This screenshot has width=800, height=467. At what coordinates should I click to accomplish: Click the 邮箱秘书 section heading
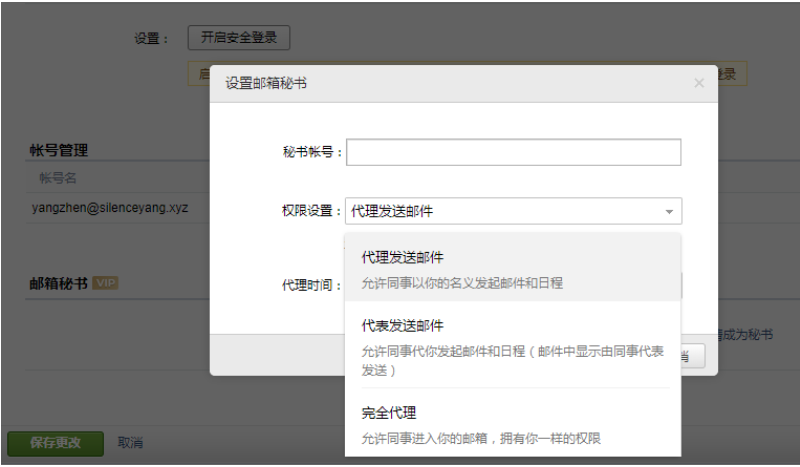(58, 283)
